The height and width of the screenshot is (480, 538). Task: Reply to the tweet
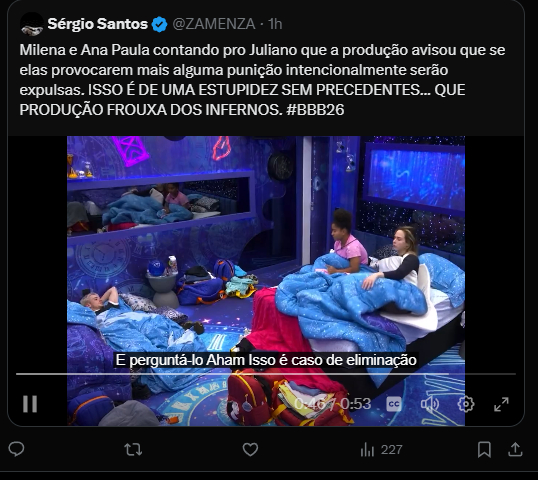click(x=16, y=449)
